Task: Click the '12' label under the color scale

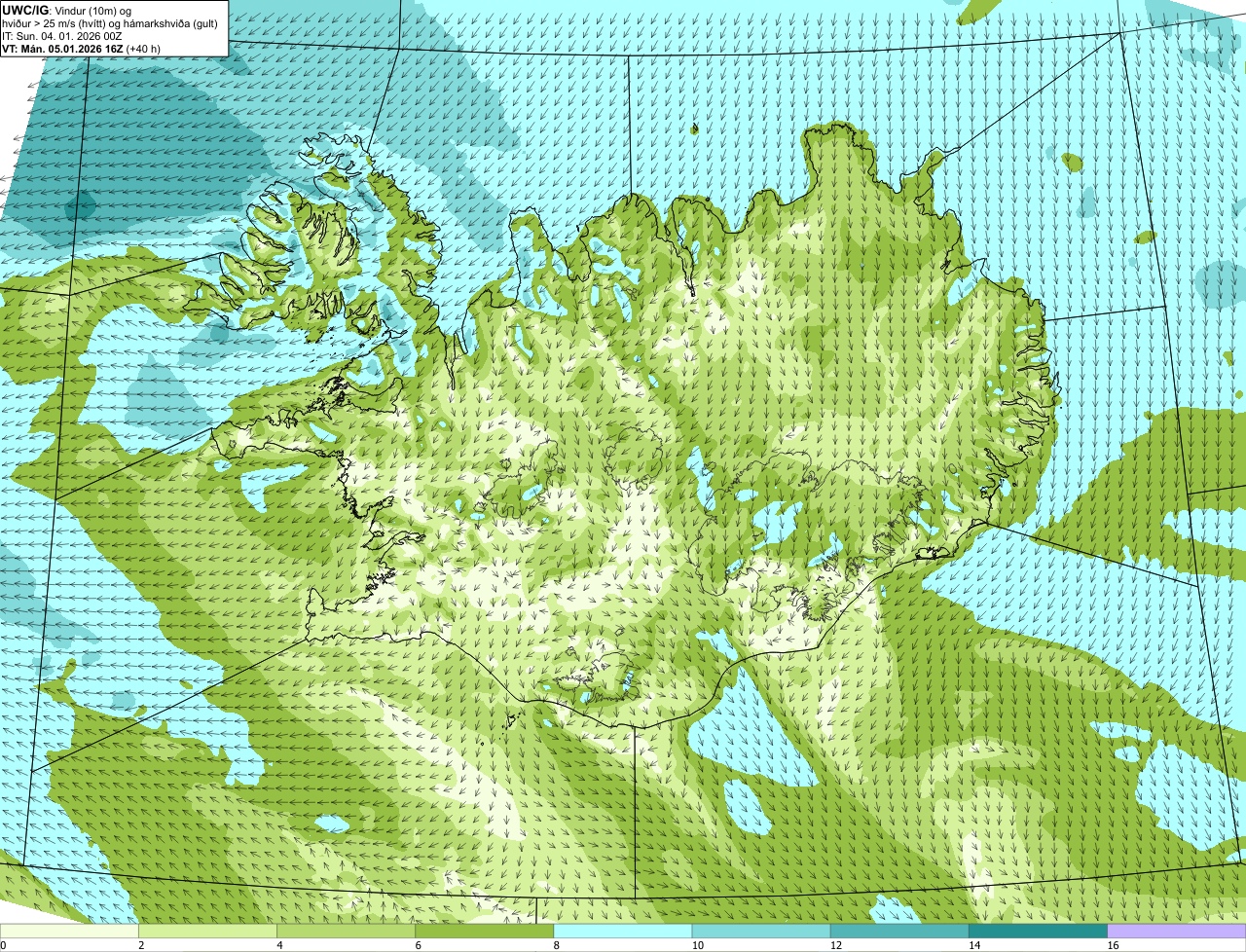Action: point(836,945)
